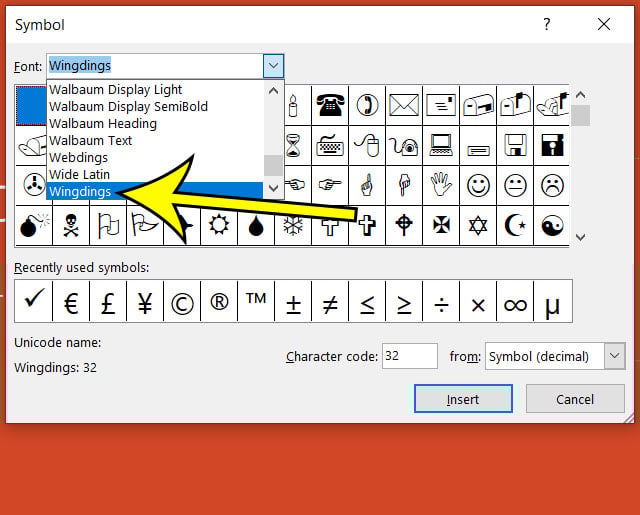Pick the not-equal recent symbol

(330, 301)
